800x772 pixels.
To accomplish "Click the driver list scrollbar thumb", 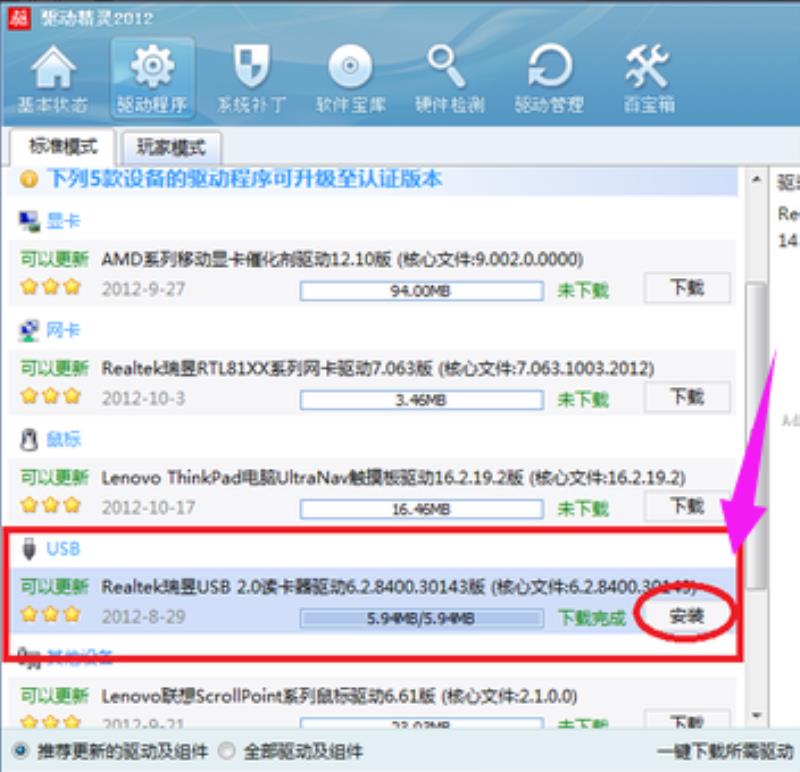I will click(757, 436).
